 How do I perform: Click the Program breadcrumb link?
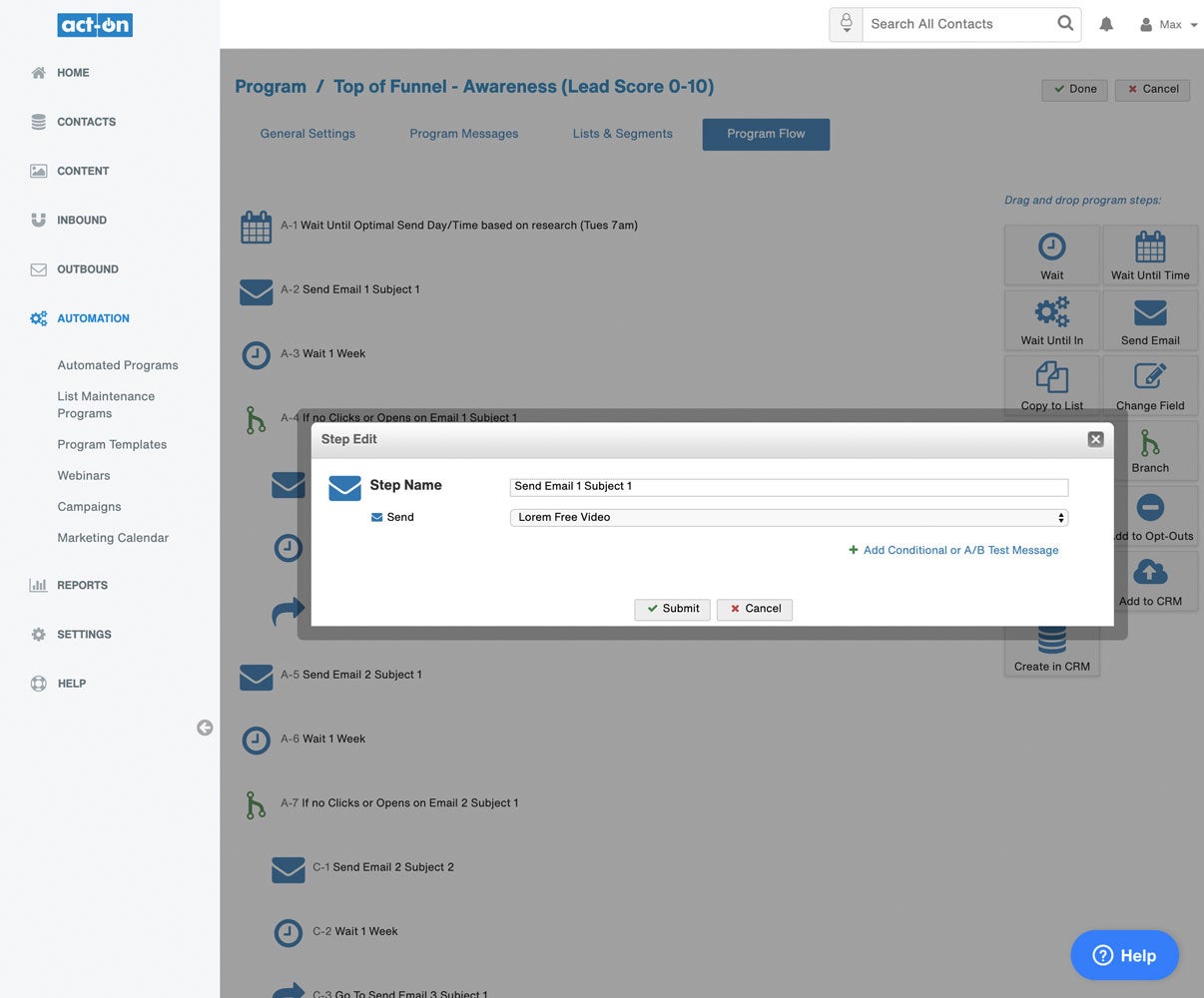(x=271, y=87)
